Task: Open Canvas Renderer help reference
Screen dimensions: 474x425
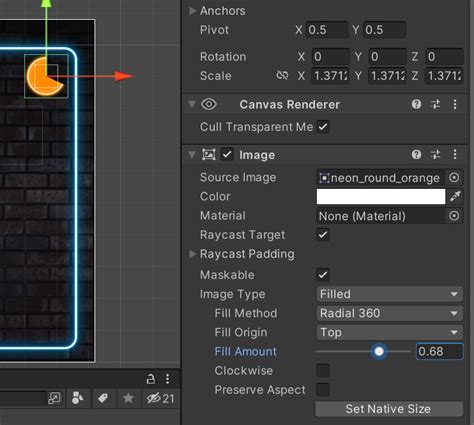Action: 416,104
